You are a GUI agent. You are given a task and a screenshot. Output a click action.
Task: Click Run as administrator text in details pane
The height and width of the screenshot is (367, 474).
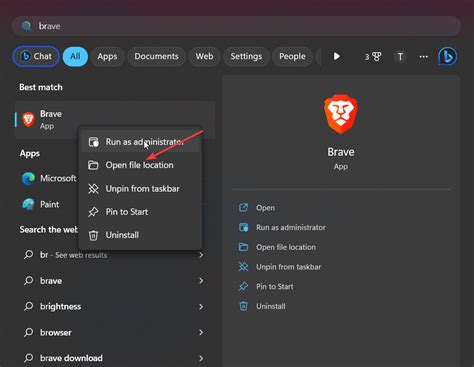tap(291, 227)
